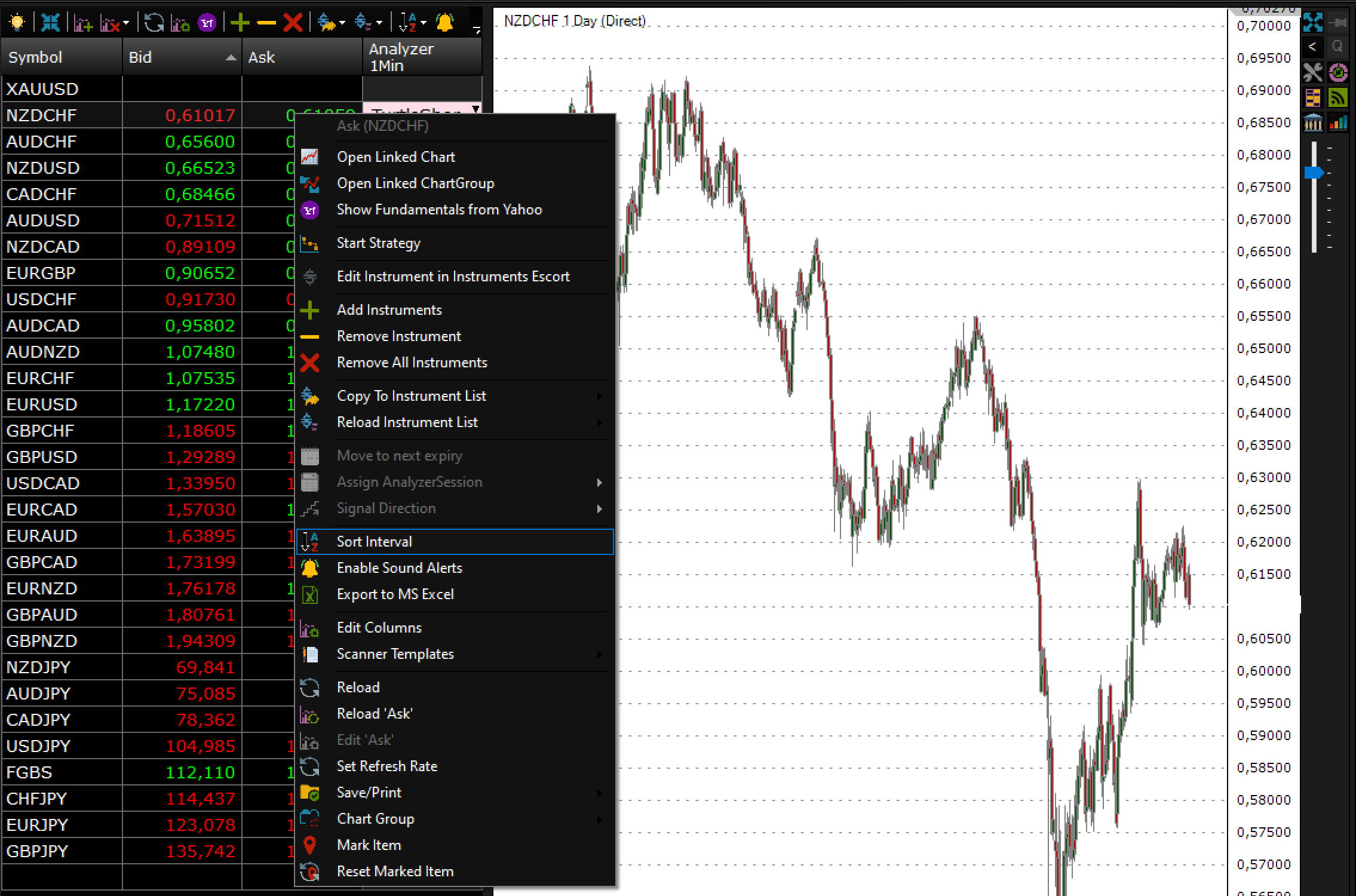
Task: Click the bank building icon in sidebar
Action: [1312, 122]
